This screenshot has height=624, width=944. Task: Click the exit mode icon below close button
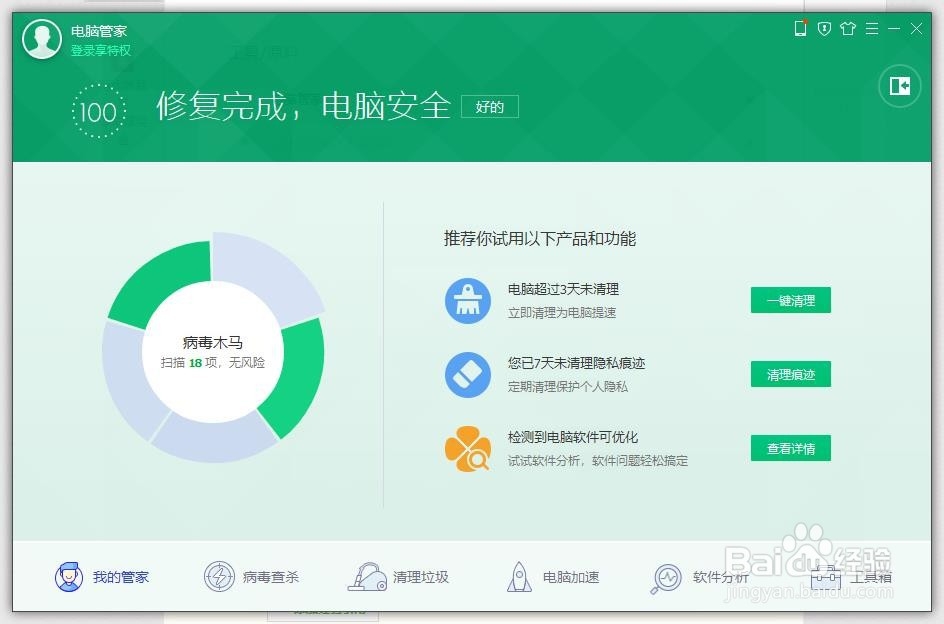pyautogui.click(x=898, y=86)
